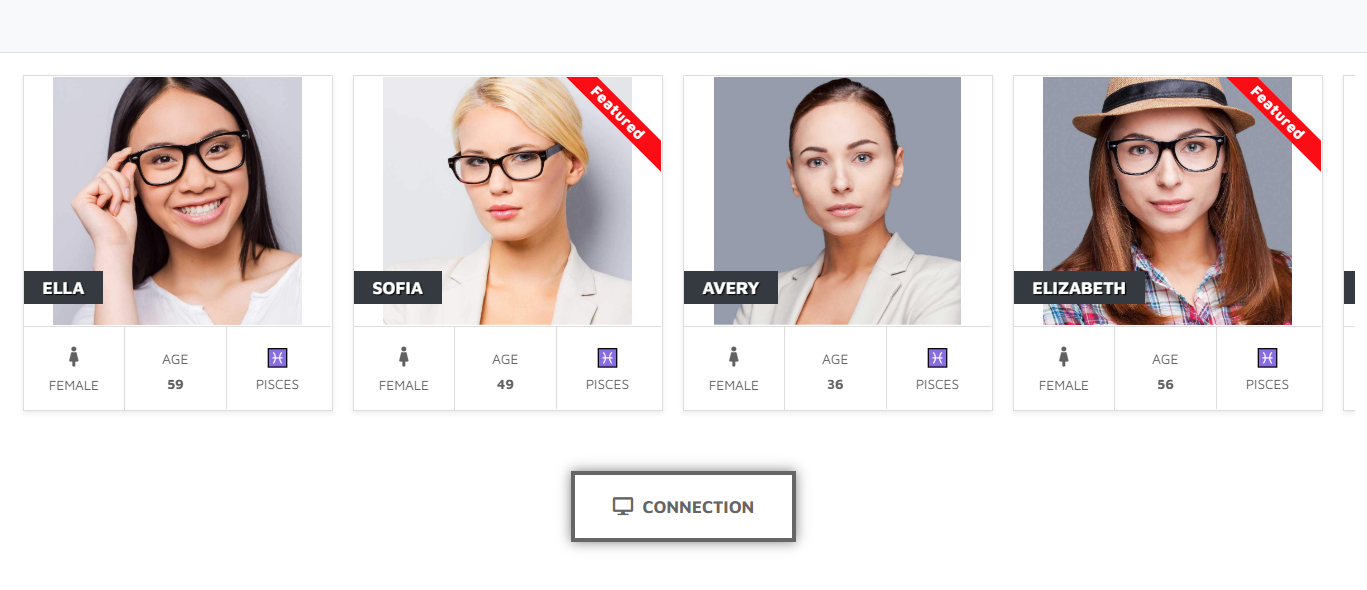Click the ELIZABETH name label
This screenshot has width=1367, height=590.
1079,288
